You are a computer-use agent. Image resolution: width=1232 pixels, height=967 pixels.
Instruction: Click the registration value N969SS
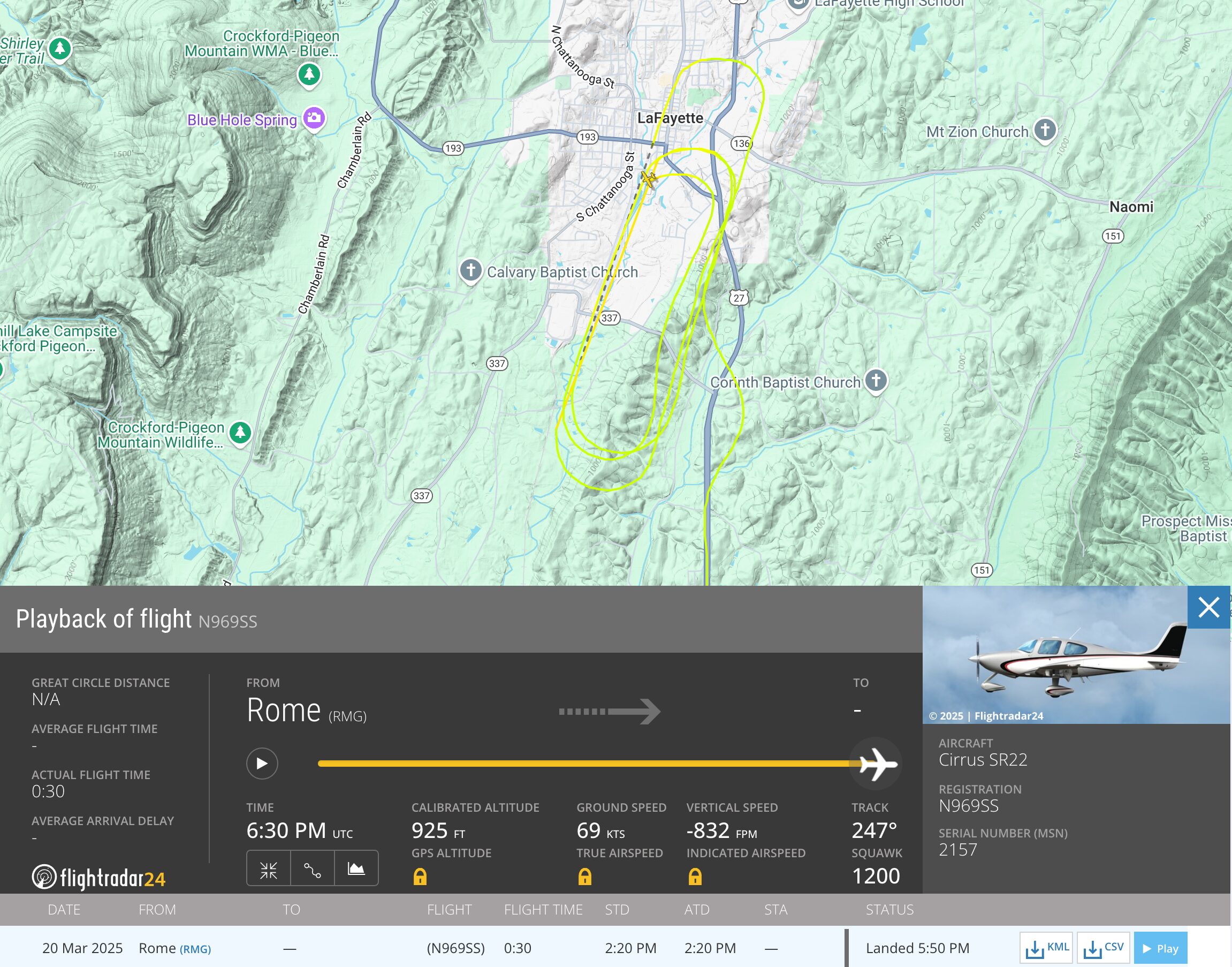point(968,806)
